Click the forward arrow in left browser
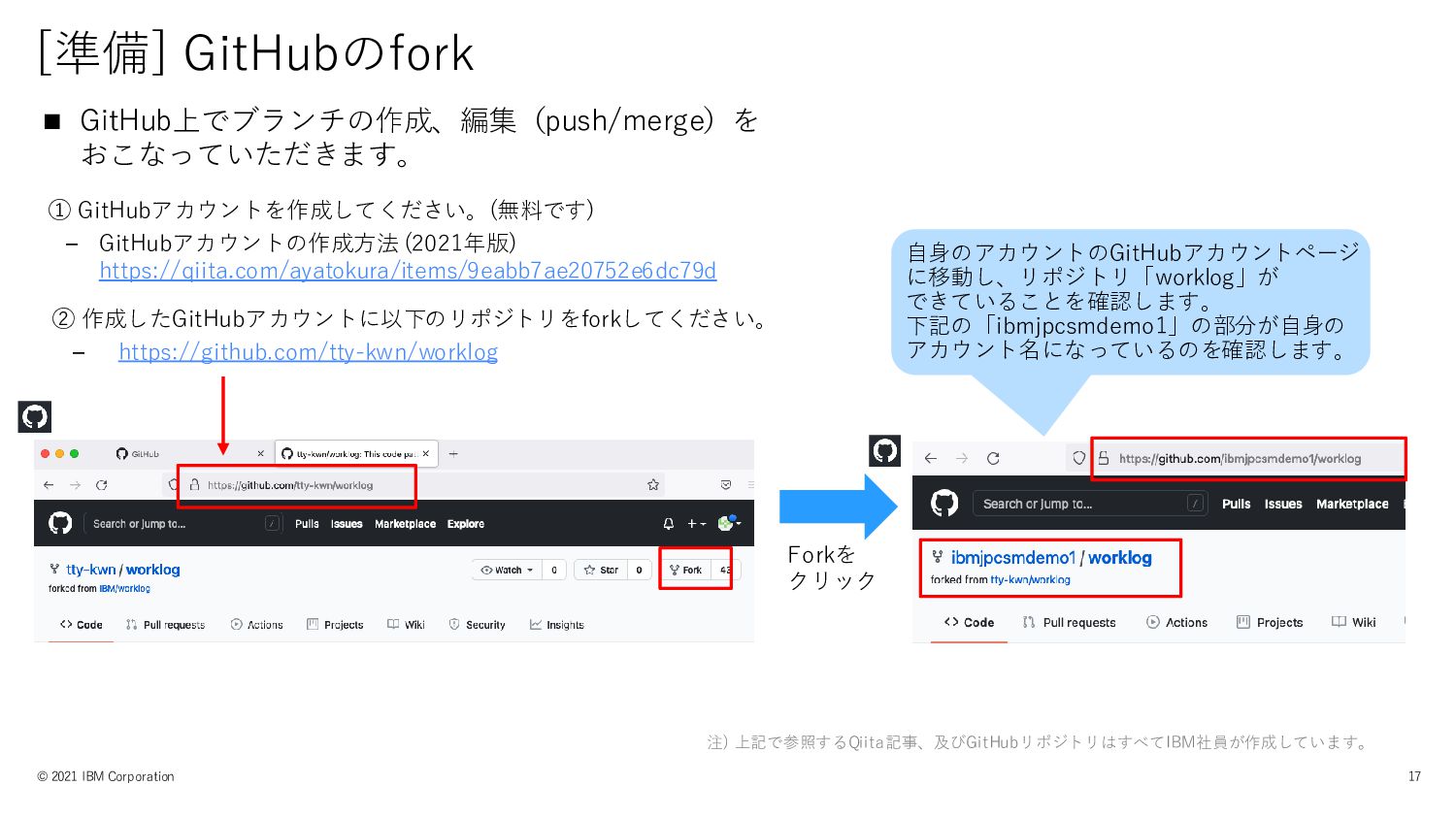Screen dimensions: 1456x818 tap(75, 484)
